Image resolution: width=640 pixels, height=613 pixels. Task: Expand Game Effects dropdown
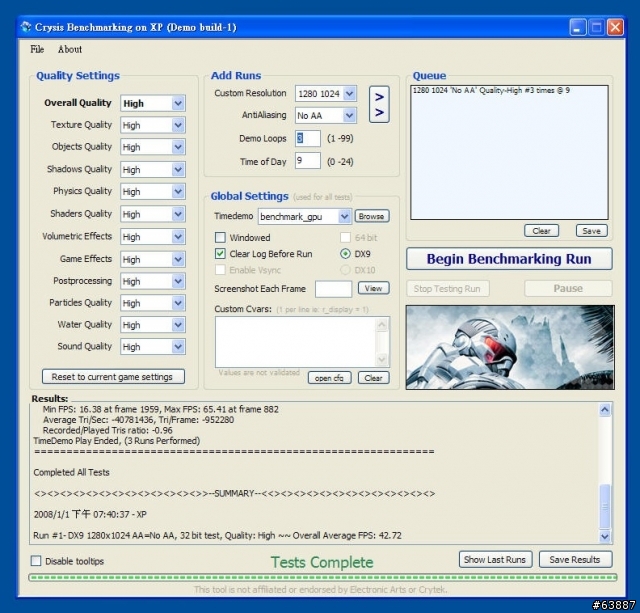178,259
